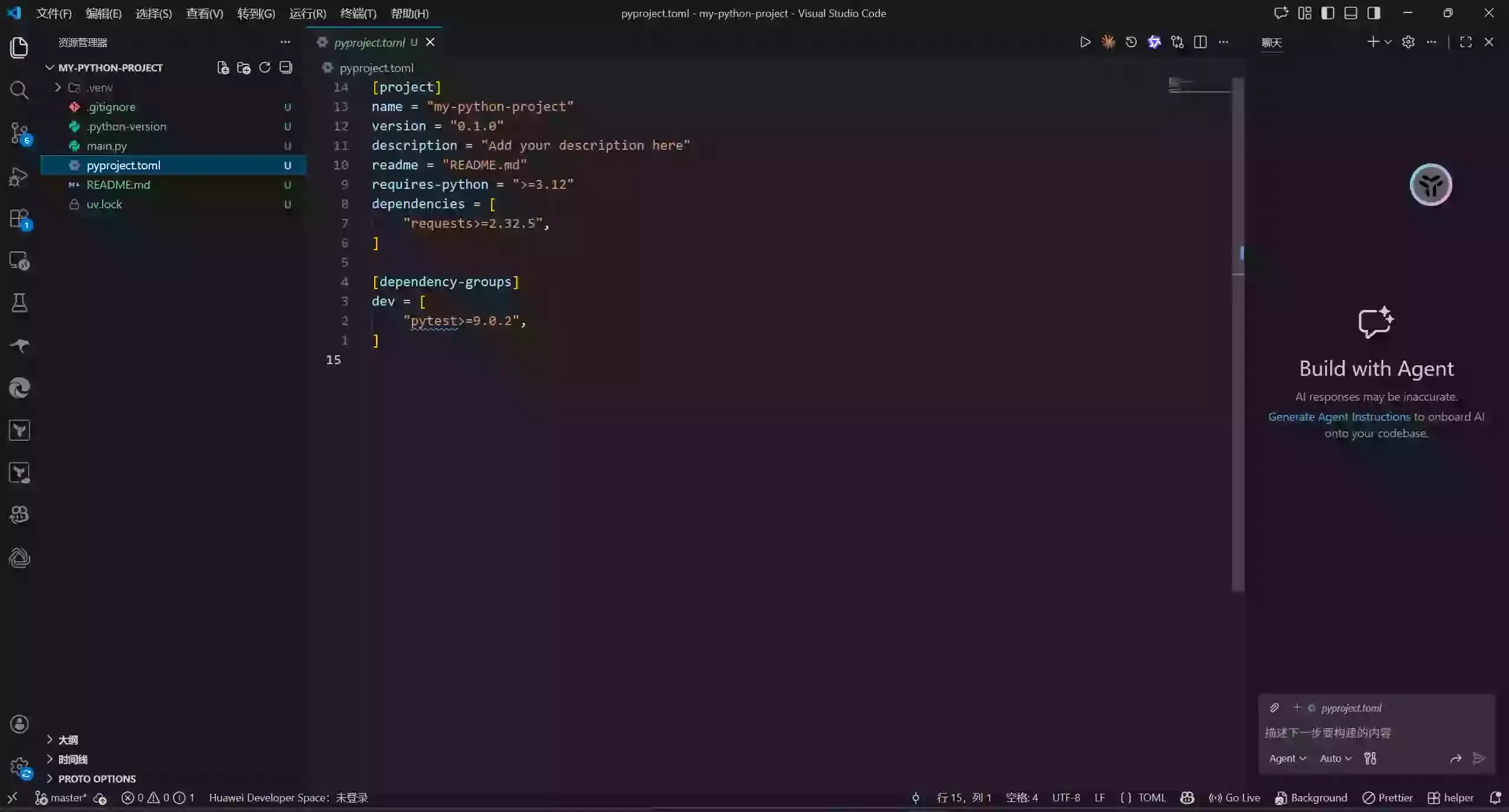Screen dimensions: 1509x812
Task: Click split editor right icon
Action: pyautogui.click(x=1200, y=42)
